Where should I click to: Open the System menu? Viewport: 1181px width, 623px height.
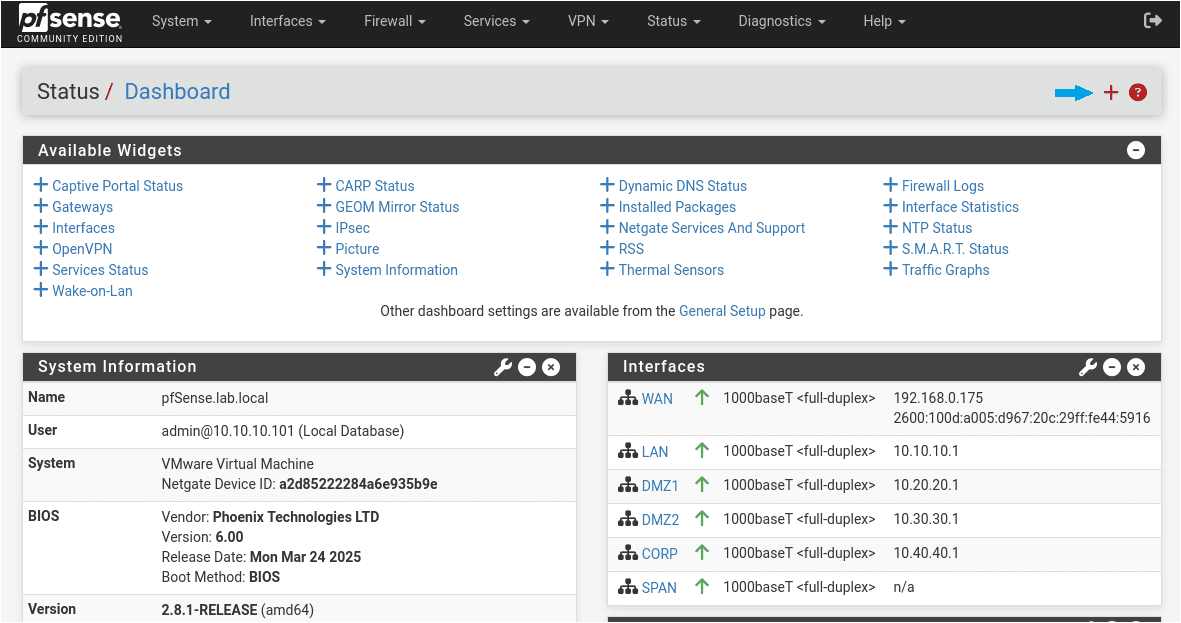coord(182,21)
